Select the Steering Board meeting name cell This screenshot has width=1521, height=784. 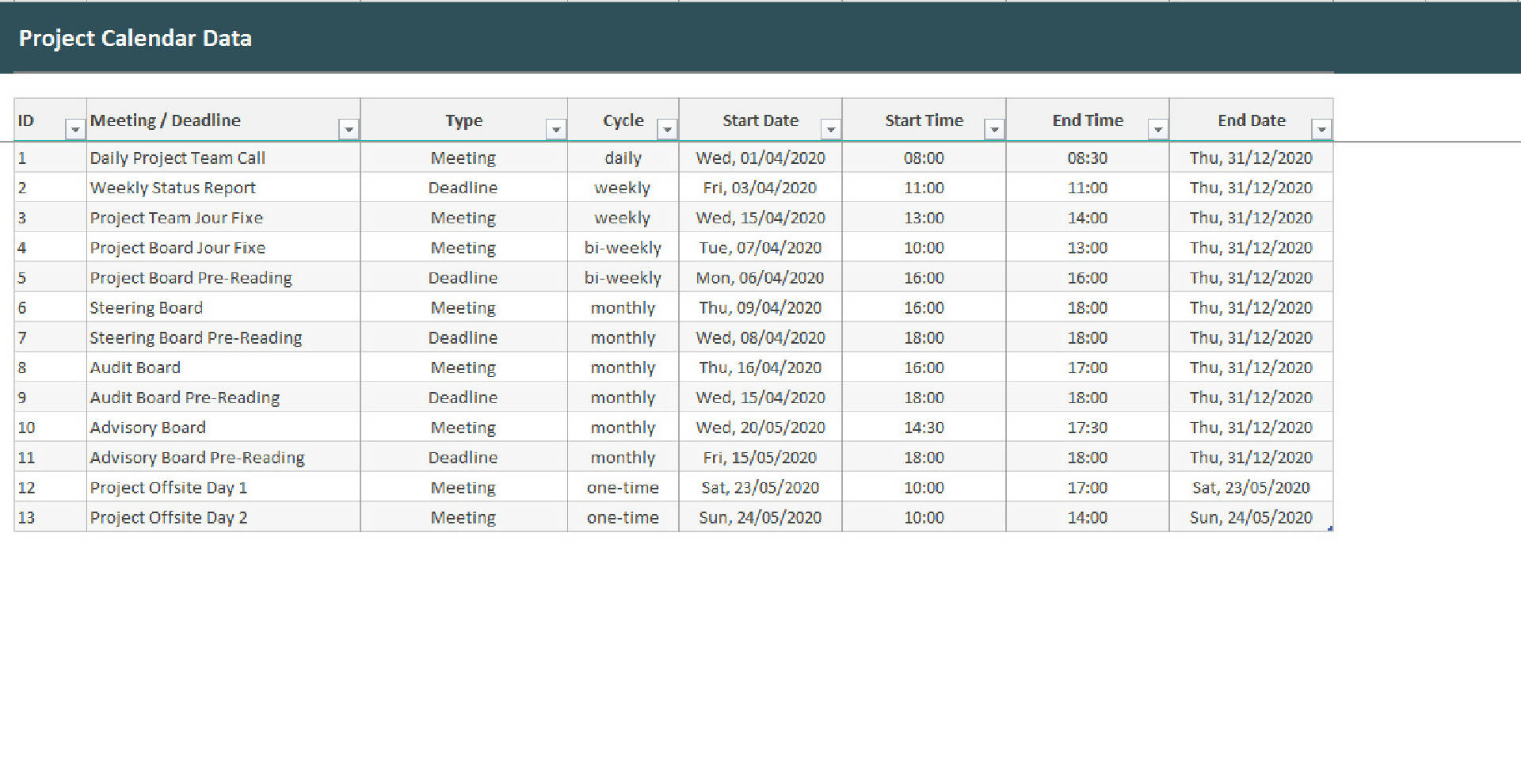146,307
